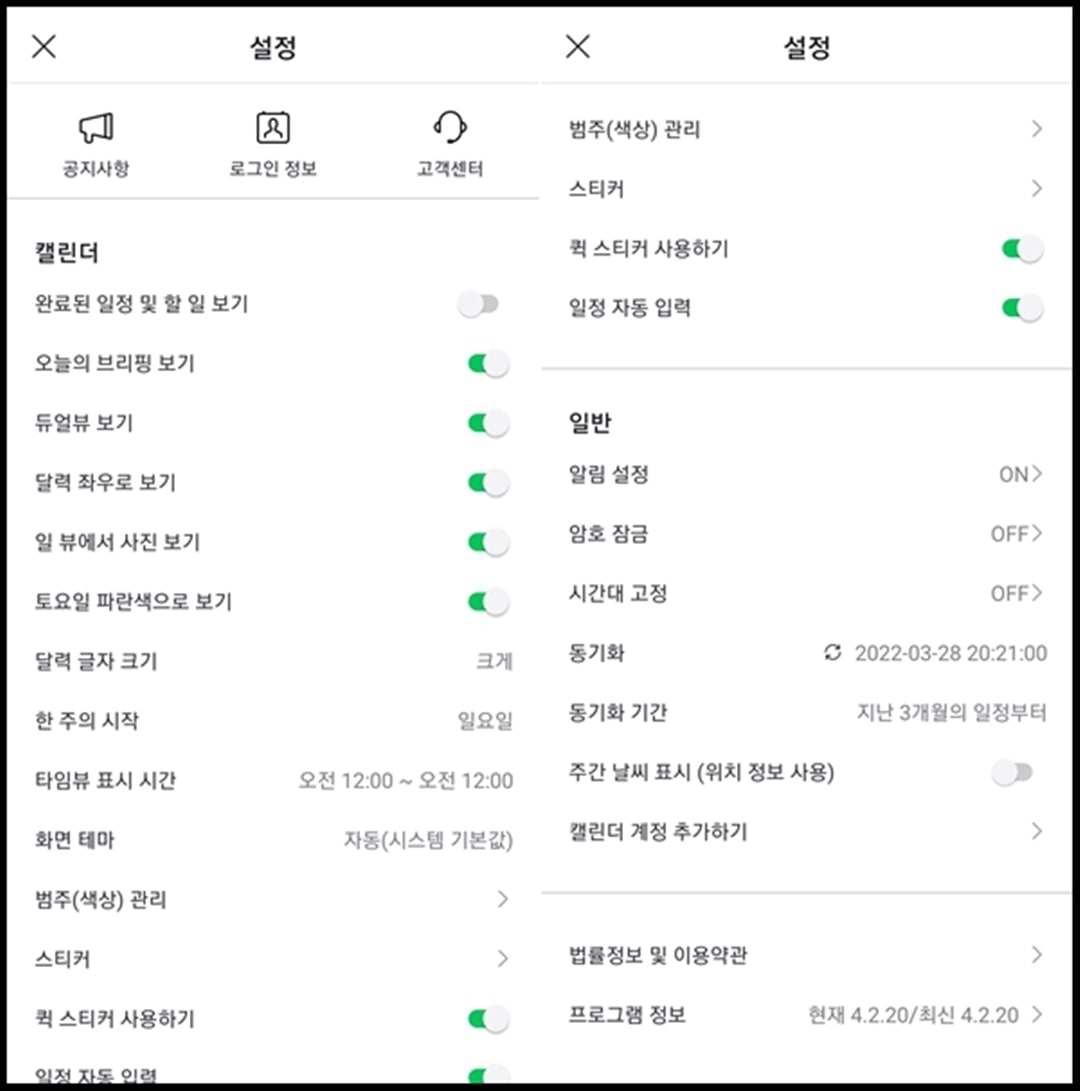Edit 타임뷰 표시 시간 range value

point(406,781)
